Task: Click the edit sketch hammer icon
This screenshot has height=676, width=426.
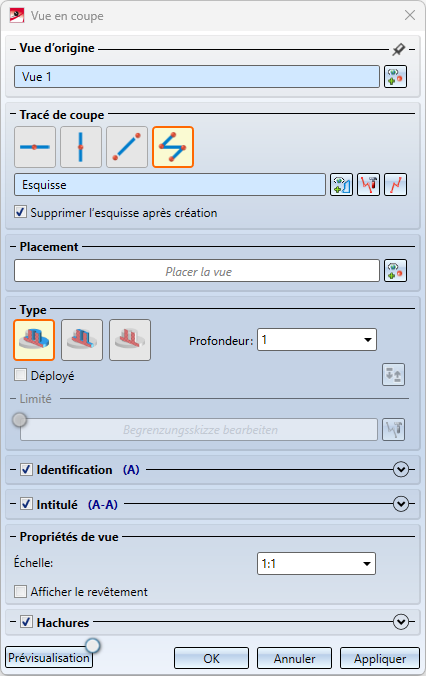Action: pyautogui.click(x=369, y=185)
